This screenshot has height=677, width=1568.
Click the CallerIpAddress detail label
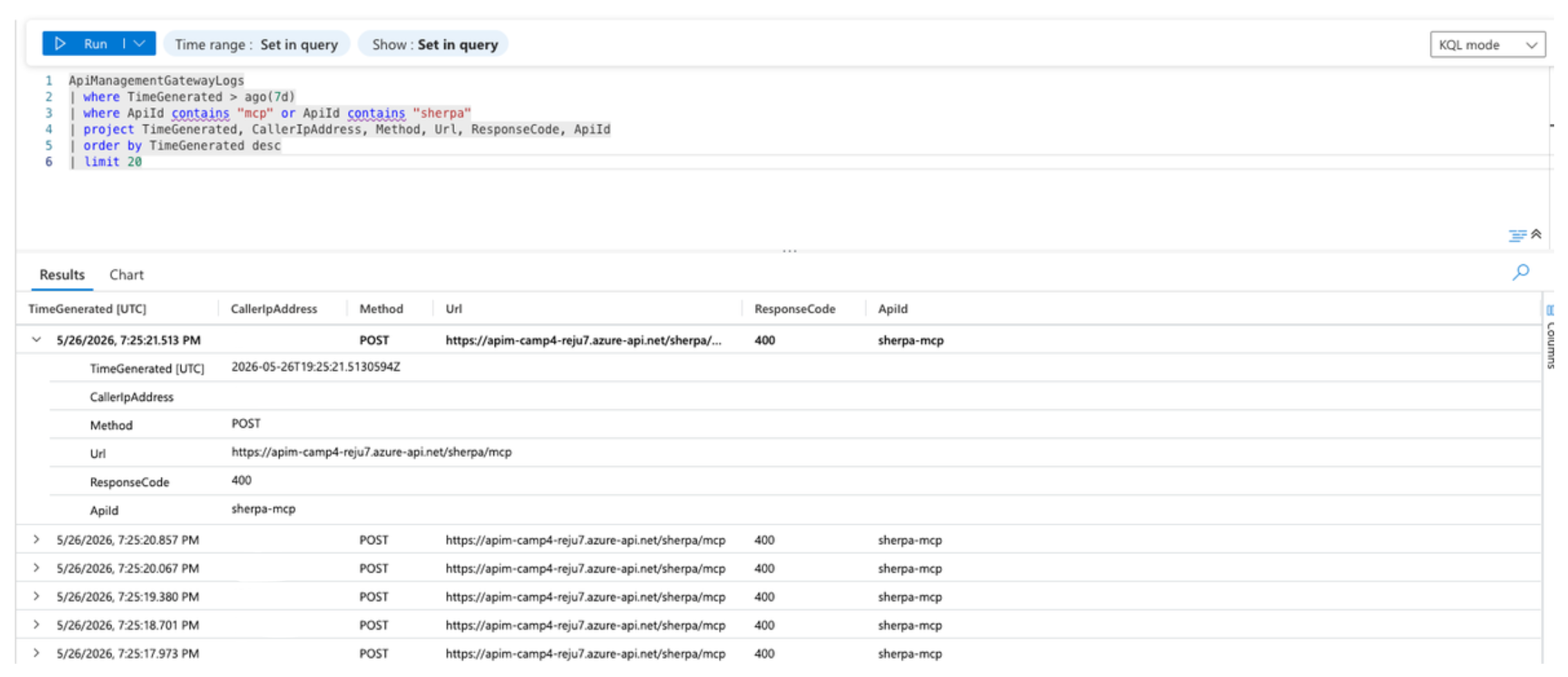(131, 397)
